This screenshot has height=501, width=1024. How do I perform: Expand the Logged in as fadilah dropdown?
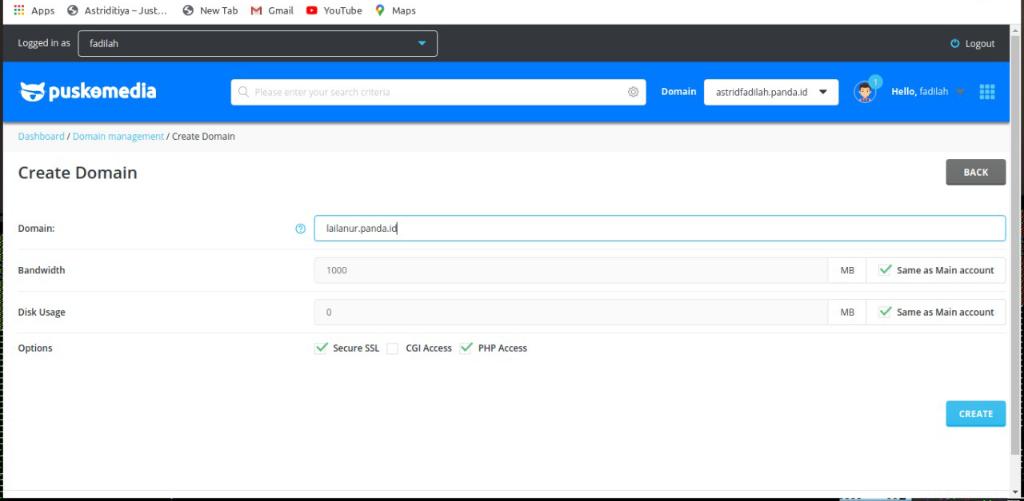click(x=257, y=44)
